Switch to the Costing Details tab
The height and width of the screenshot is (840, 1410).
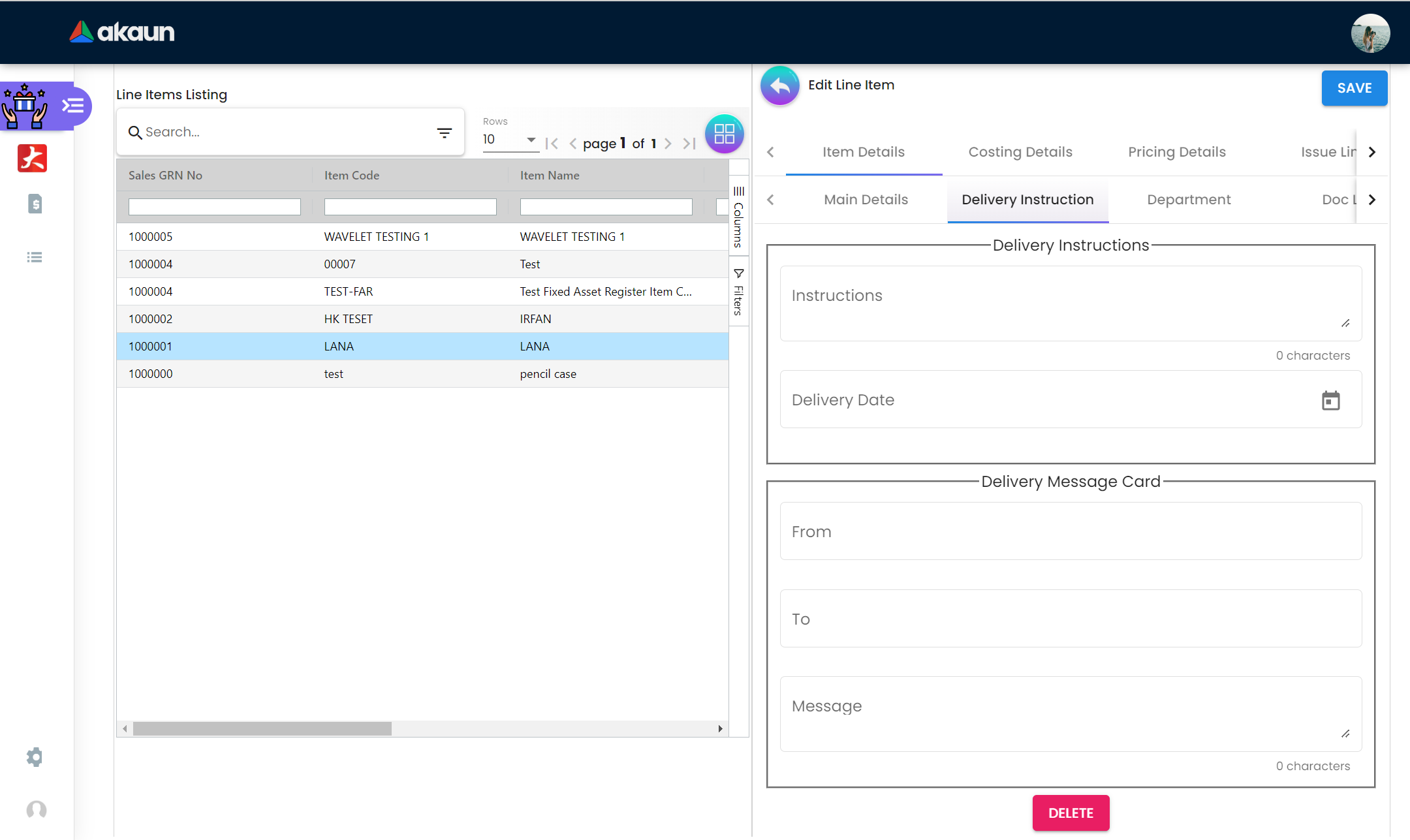coord(1020,152)
